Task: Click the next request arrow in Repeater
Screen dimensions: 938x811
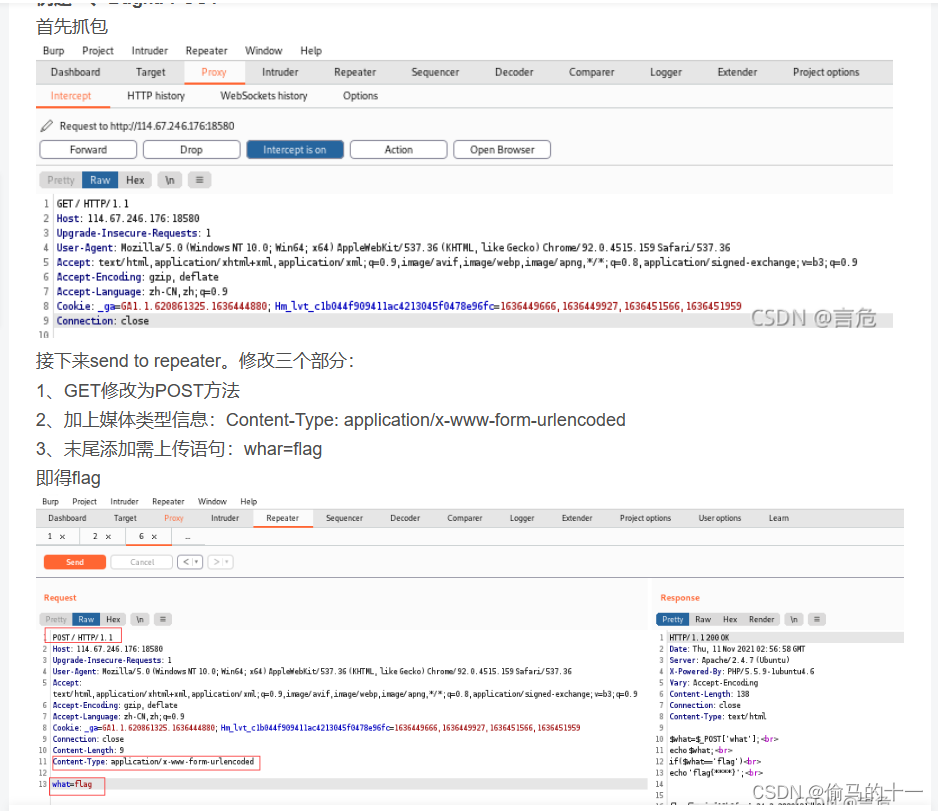Action: tap(217, 561)
